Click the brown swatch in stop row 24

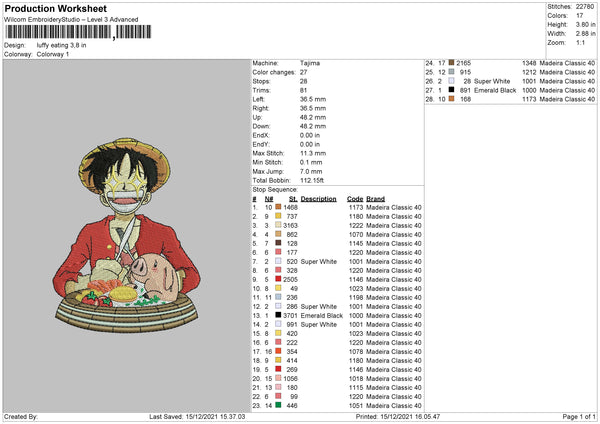pos(452,63)
